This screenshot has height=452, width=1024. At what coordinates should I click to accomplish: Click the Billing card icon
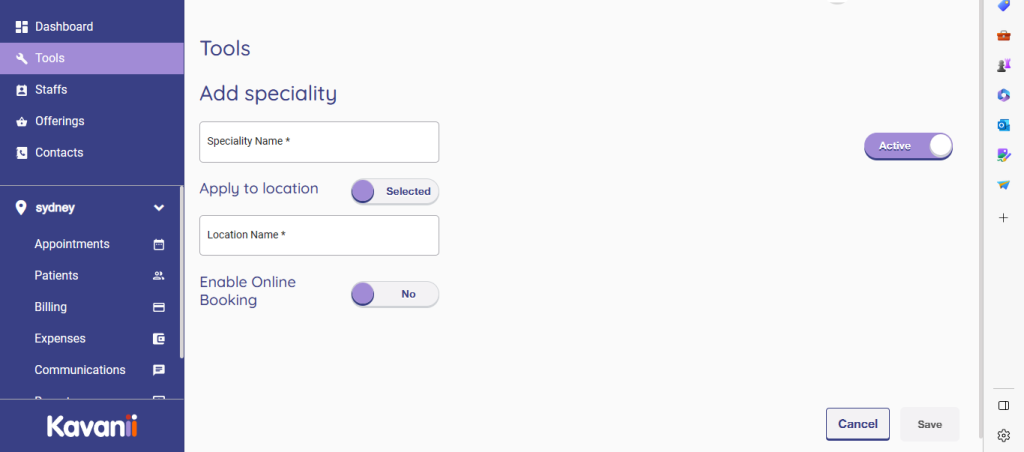[158, 307]
